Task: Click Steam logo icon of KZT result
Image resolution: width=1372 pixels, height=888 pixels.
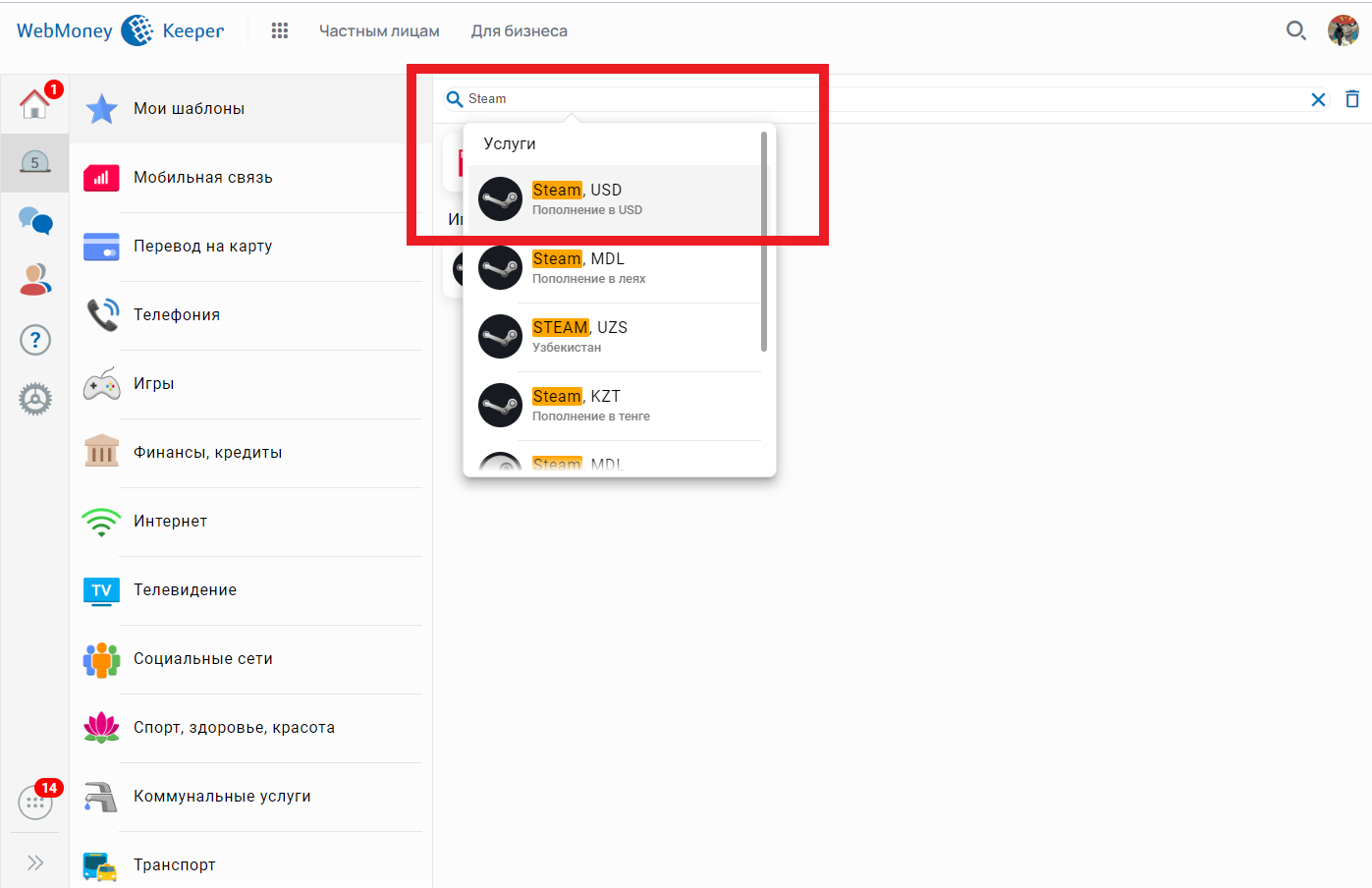Action: pyautogui.click(x=500, y=405)
